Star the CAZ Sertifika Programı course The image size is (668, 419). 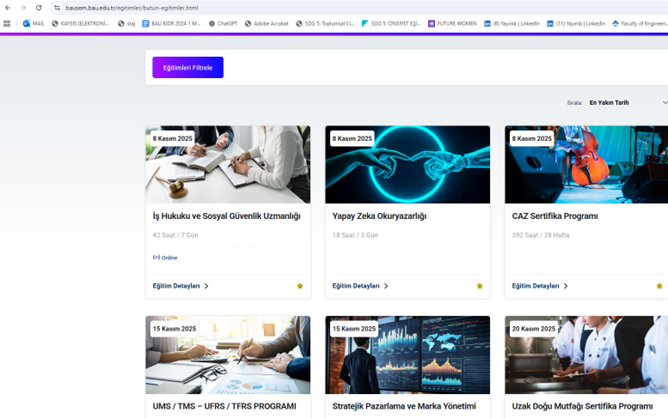click(x=659, y=286)
